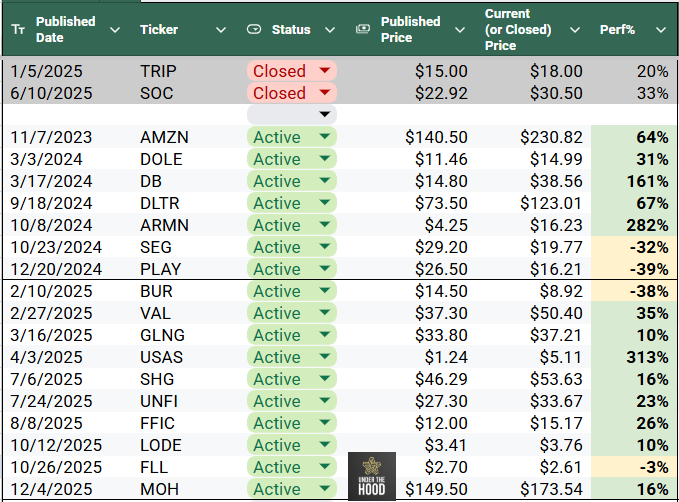The width and height of the screenshot is (679, 502).
Task: Change the Active status for MOH
Action: pyautogui.click(x=292, y=489)
